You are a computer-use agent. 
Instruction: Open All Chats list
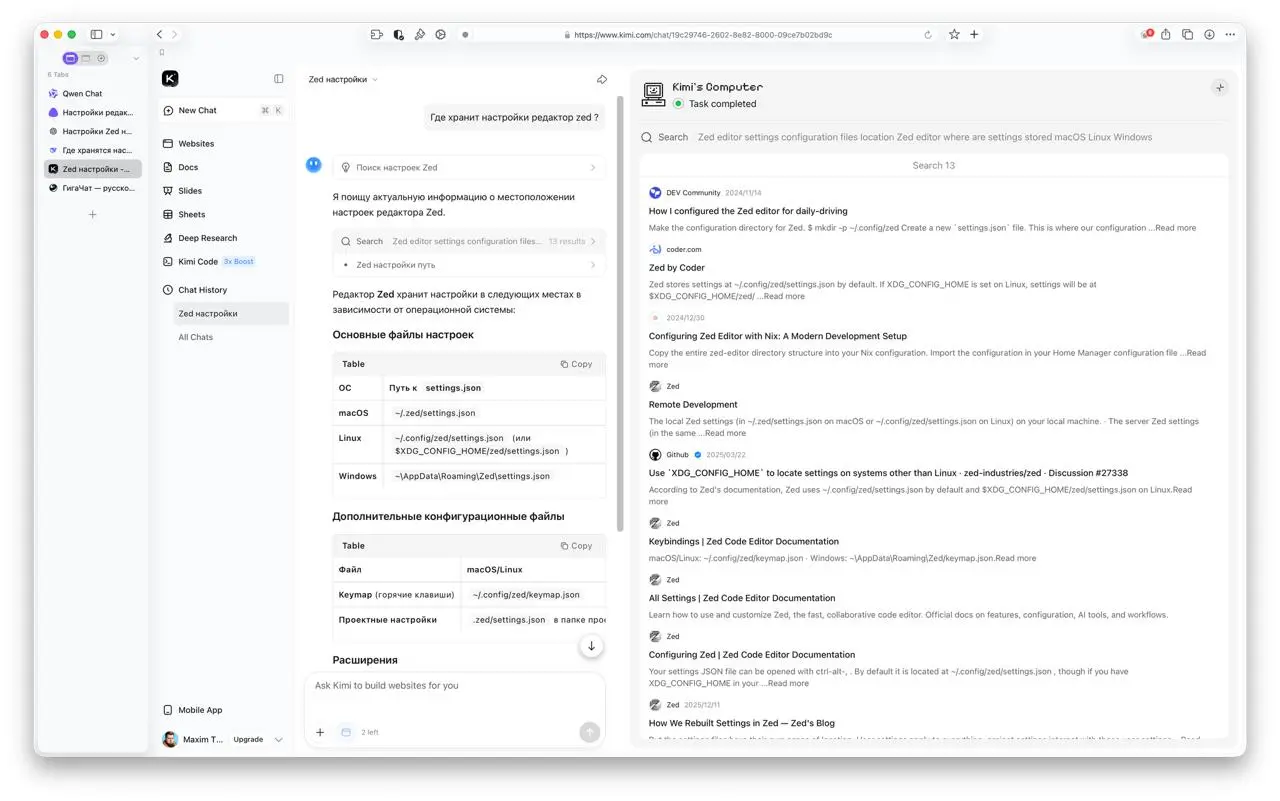tap(196, 337)
